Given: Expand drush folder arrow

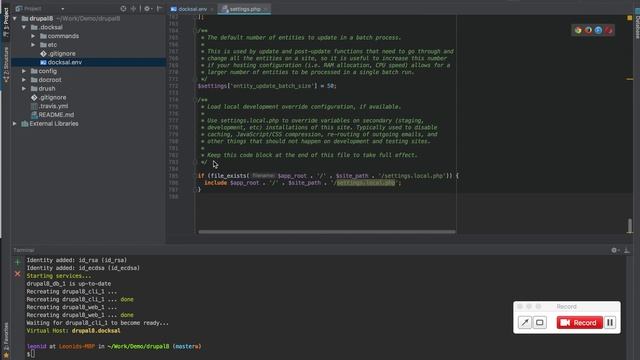Looking at the screenshot, I should pyautogui.click(x=24, y=89).
